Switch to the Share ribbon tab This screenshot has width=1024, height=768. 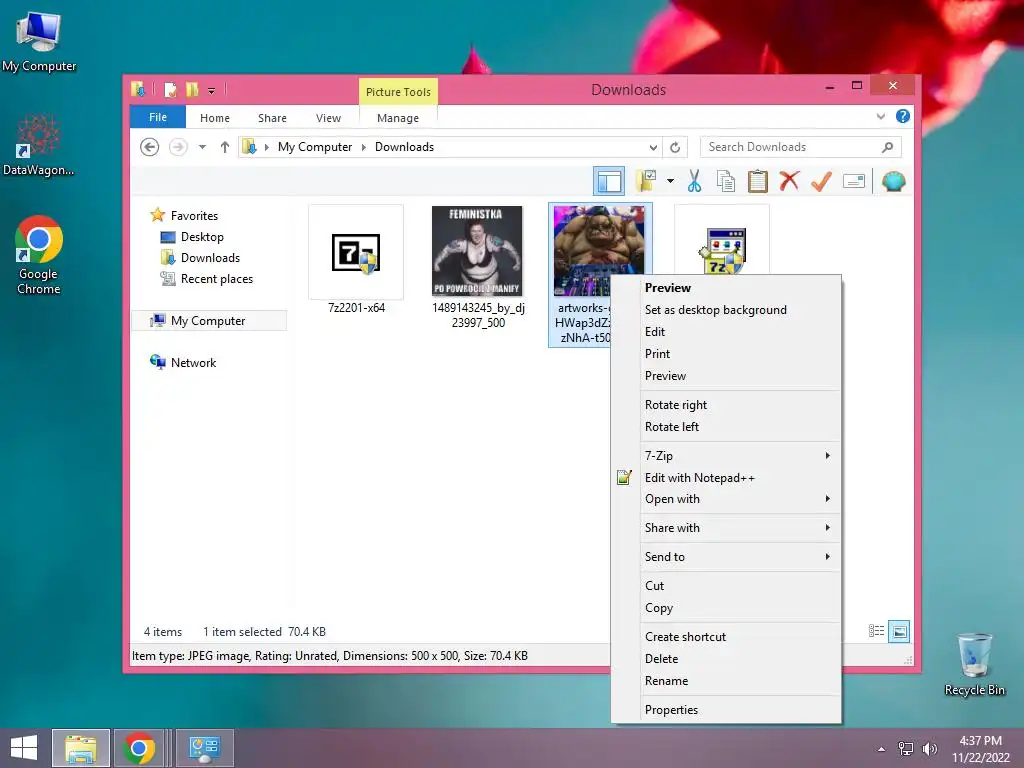pyautogui.click(x=272, y=118)
